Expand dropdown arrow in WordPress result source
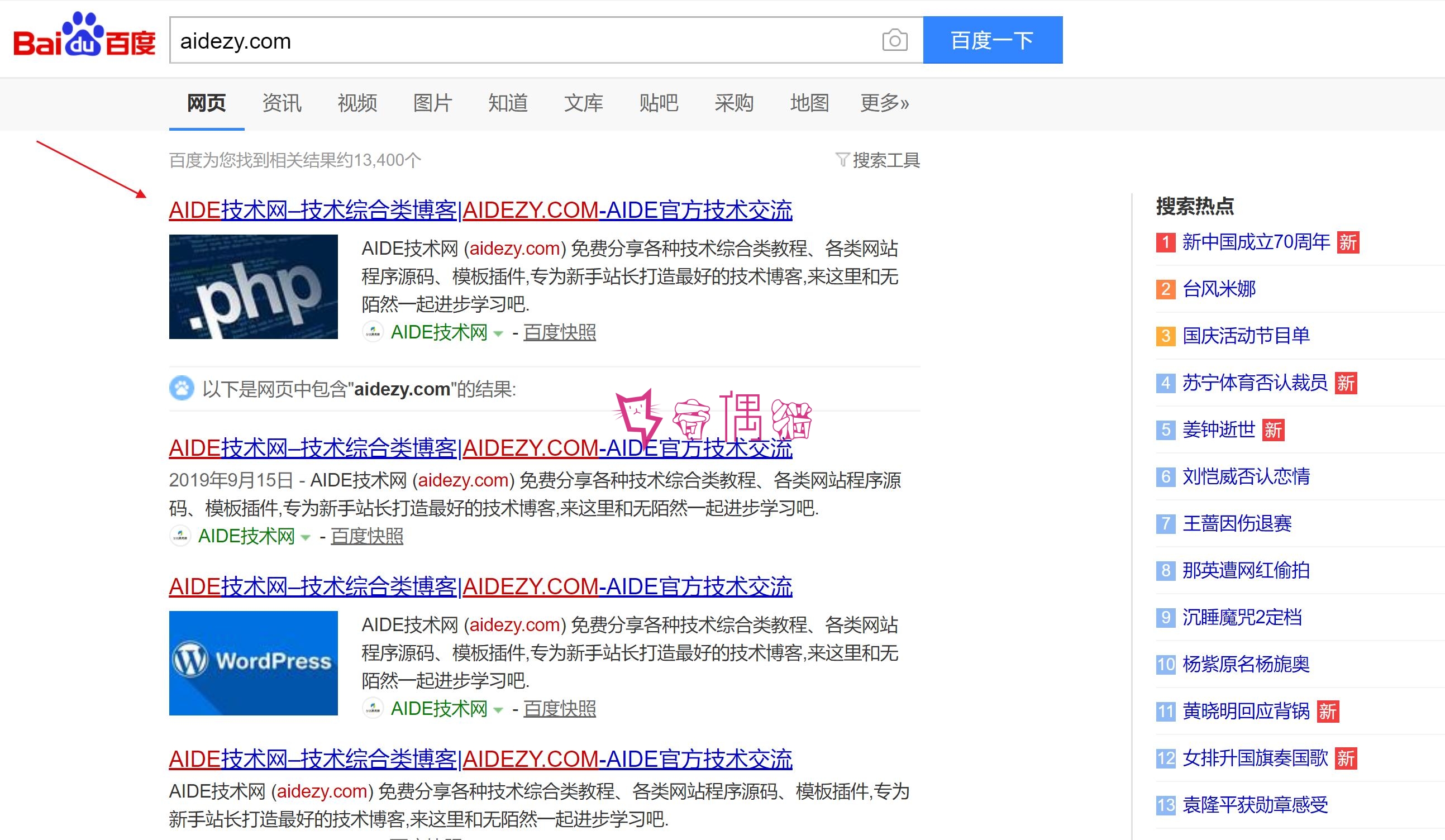This screenshot has width=1445, height=840. [498, 710]
